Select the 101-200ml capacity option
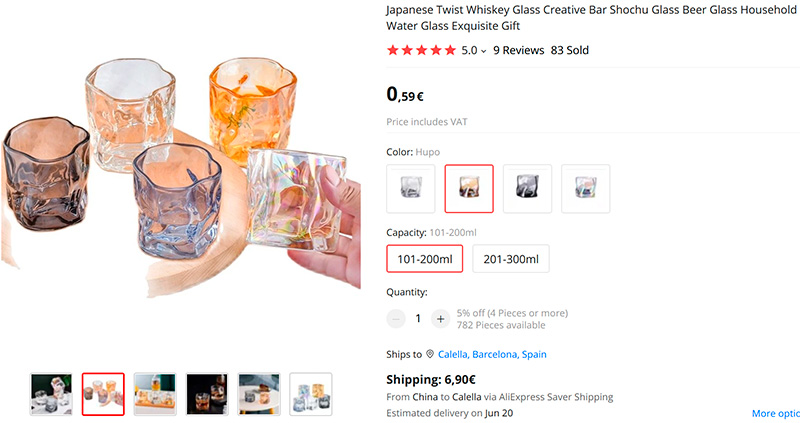The width and height of the screenshot is (800, 423). [x=425, y=259]
